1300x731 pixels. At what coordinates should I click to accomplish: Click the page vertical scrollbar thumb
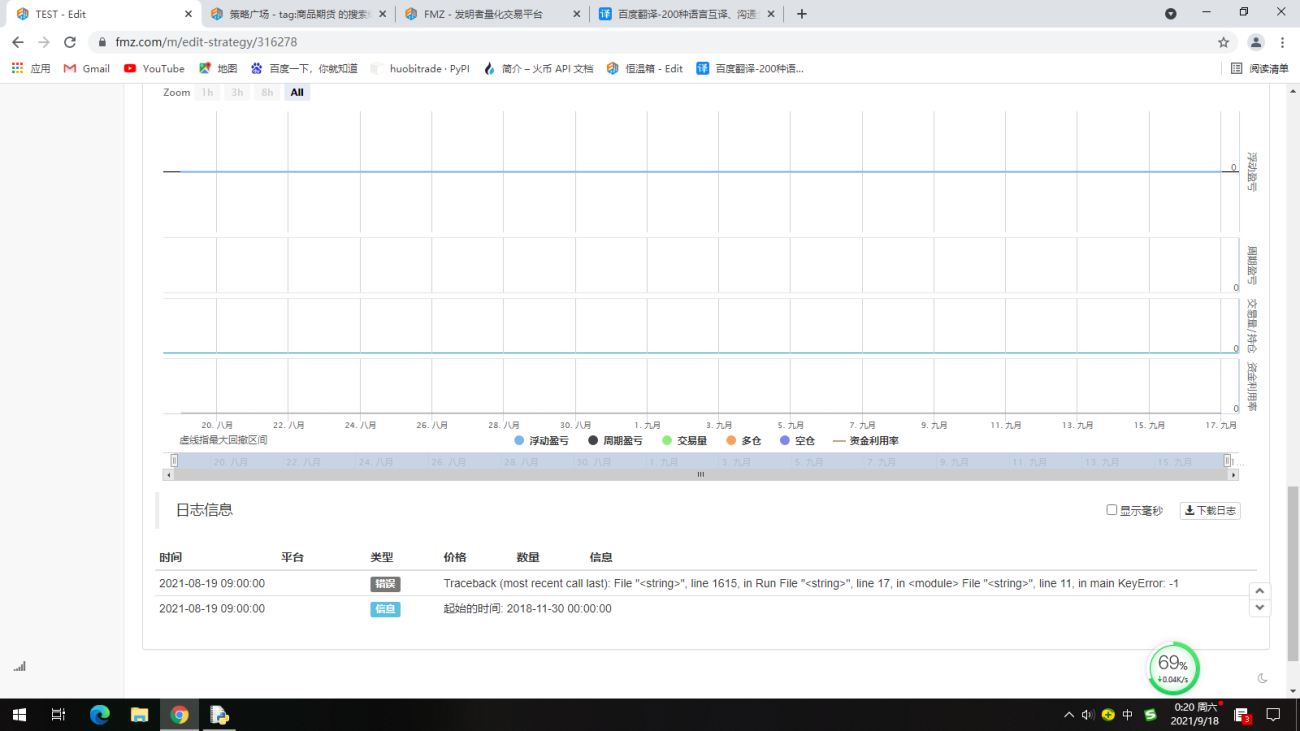click(1293, 573)
